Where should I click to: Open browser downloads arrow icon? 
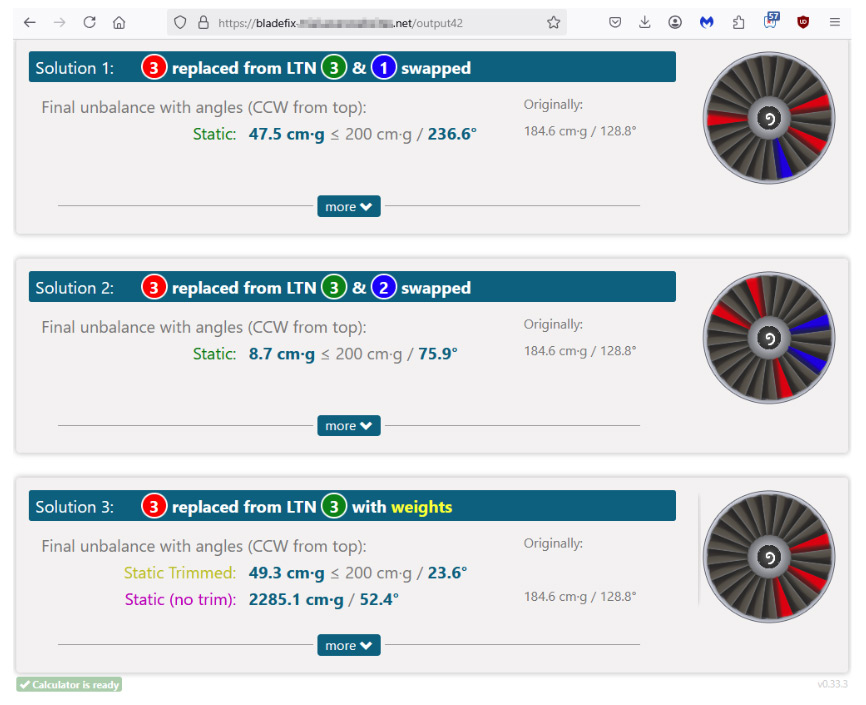click(x=645, y=22)
